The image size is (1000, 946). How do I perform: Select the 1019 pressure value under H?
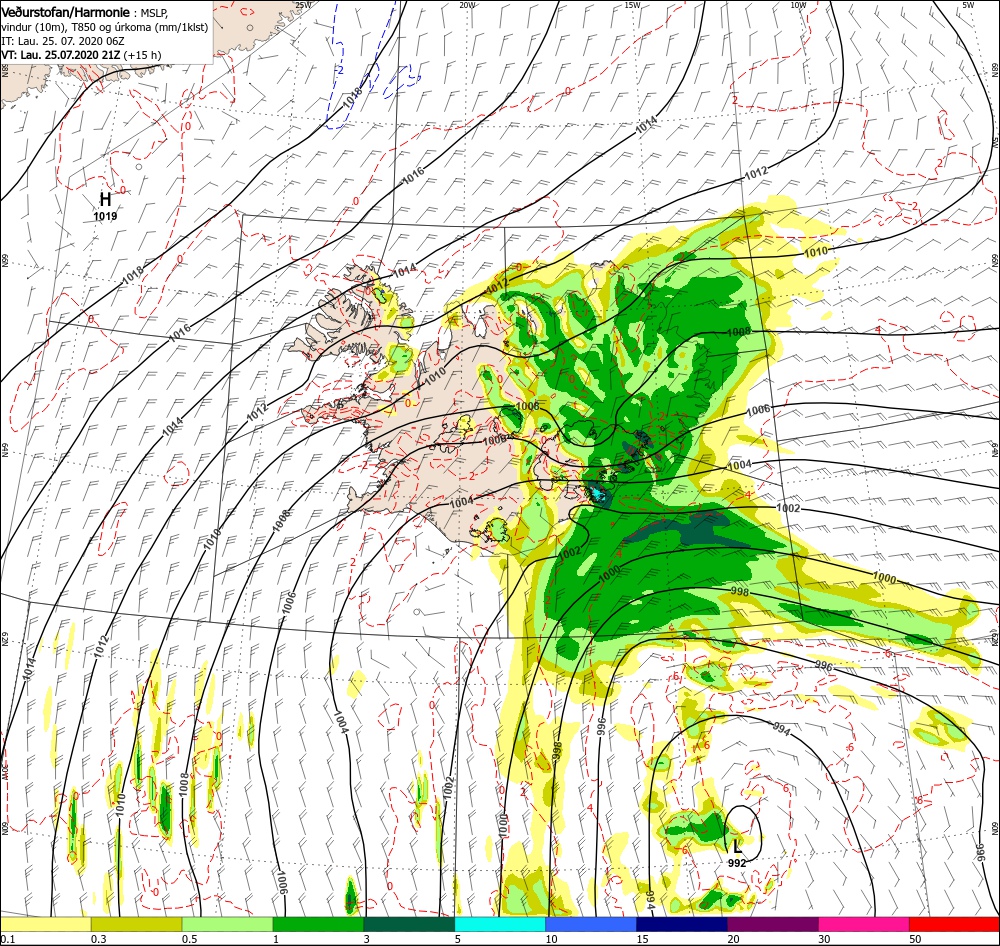(105, 216)
